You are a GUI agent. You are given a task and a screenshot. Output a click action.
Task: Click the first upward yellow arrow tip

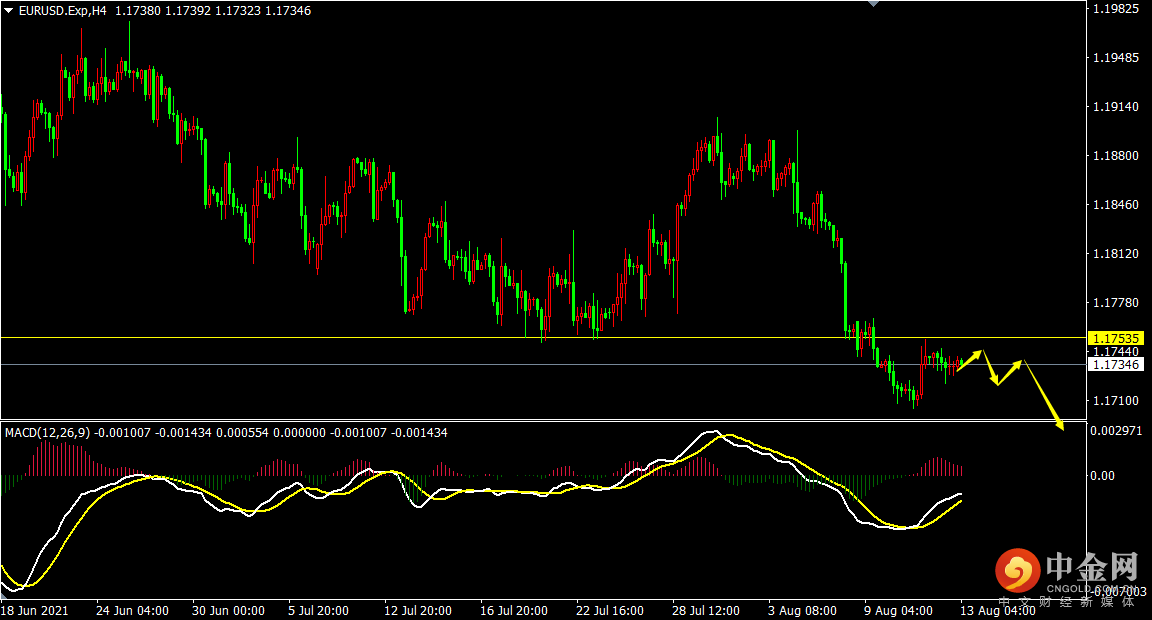point(981,352)
